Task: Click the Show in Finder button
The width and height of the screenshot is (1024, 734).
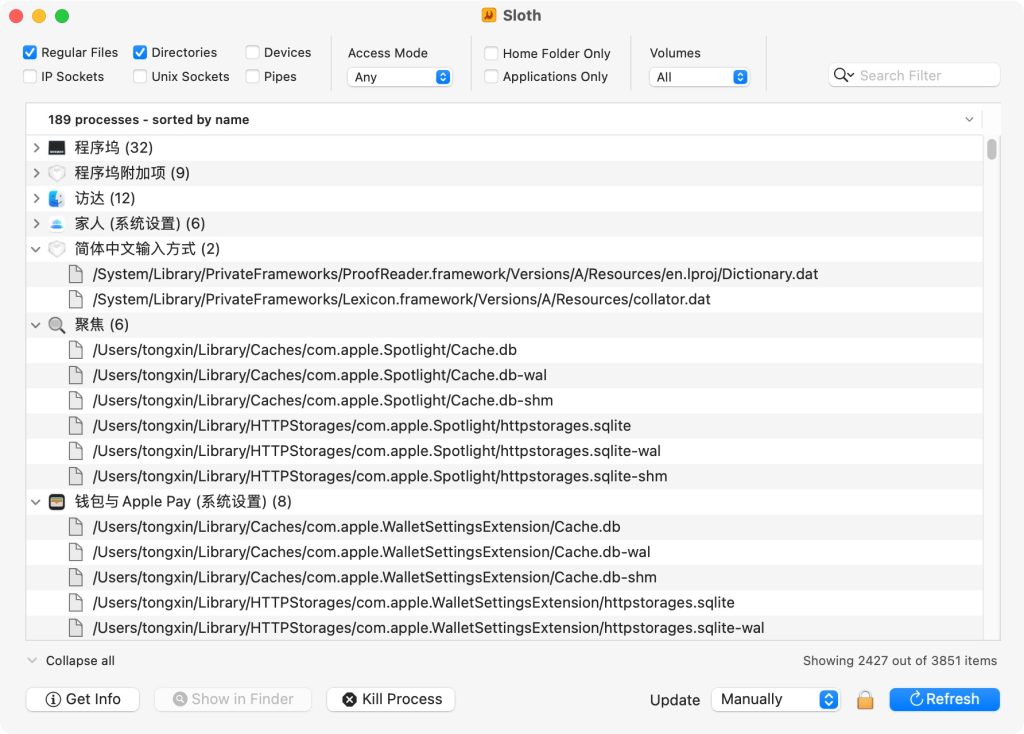Action: click(x=233, y=699)
